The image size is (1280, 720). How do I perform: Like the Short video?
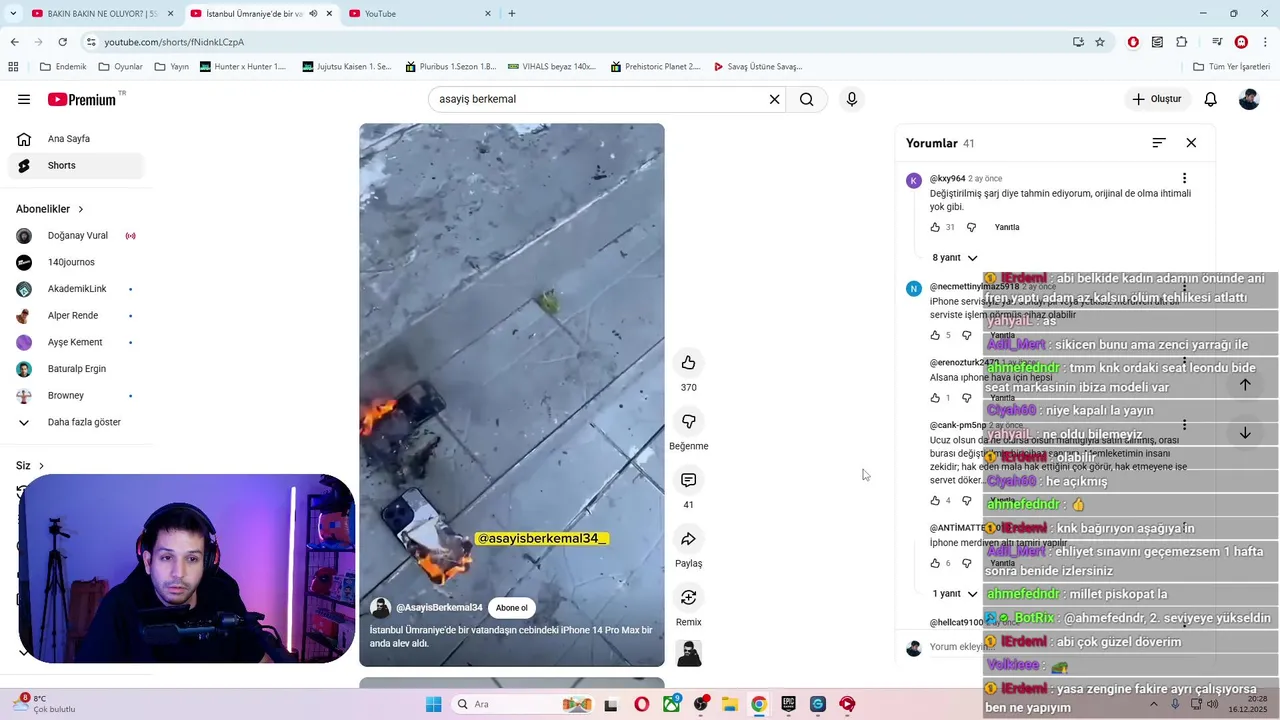(689, 362)
